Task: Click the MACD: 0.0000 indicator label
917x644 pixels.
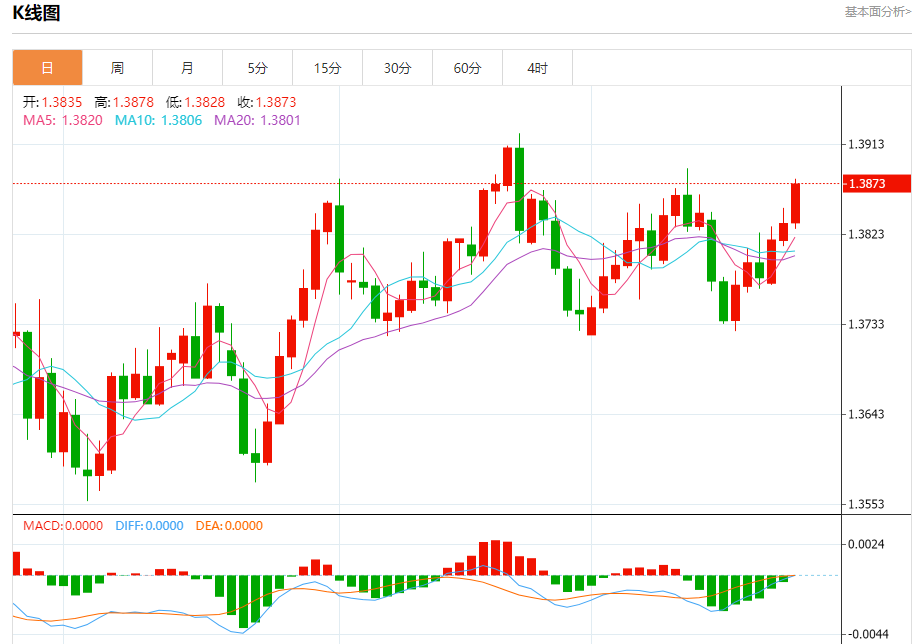Action: 63,526
